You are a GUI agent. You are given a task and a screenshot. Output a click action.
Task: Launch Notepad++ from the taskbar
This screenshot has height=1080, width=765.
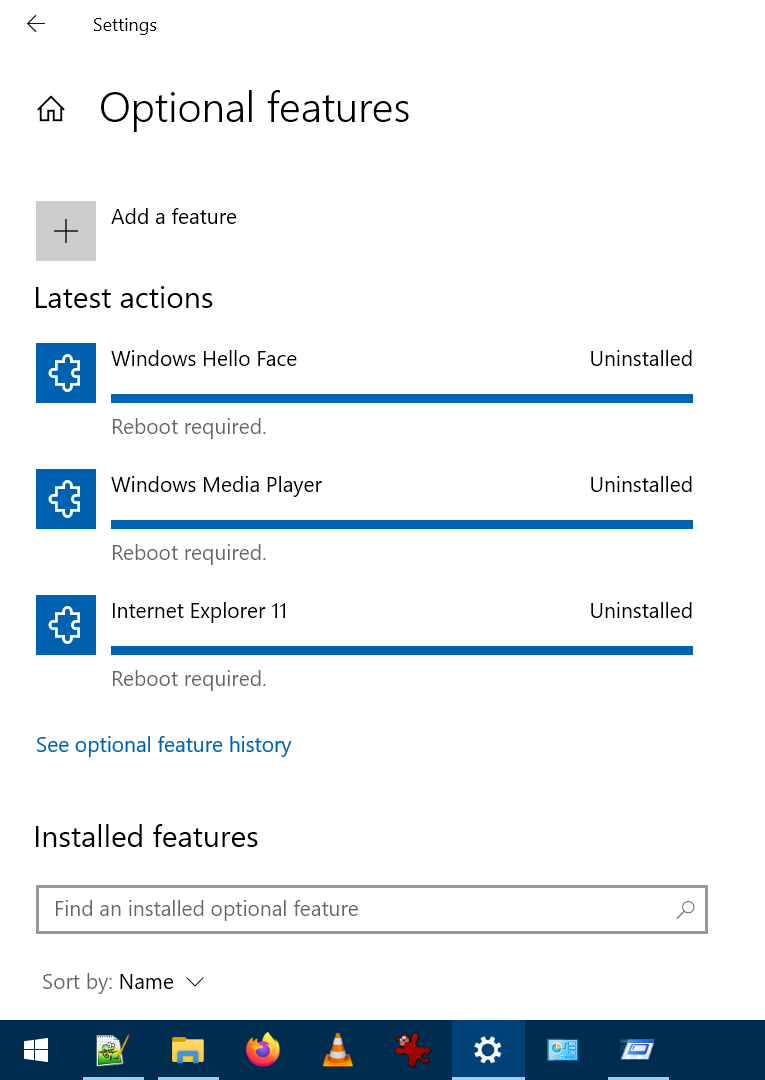[x=113, y=1050]
